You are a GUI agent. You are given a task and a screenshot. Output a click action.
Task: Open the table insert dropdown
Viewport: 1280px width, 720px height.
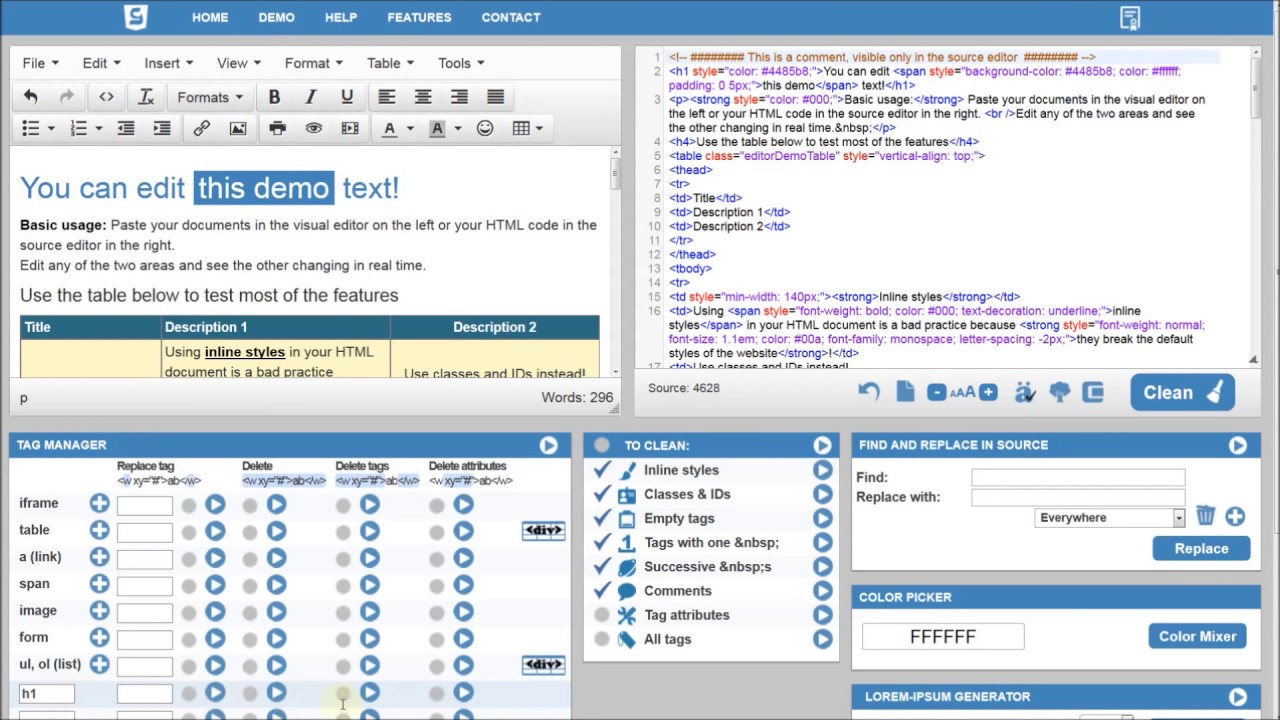click(527, 128)
